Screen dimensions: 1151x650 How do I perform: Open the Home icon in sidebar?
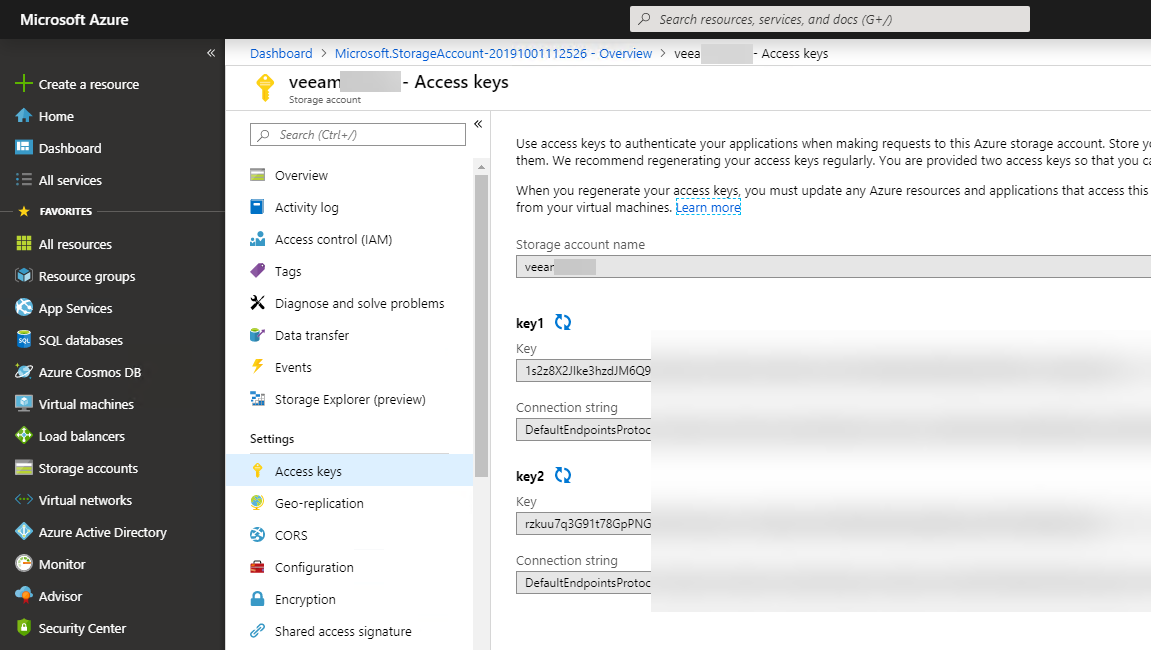tap(23, 116)
